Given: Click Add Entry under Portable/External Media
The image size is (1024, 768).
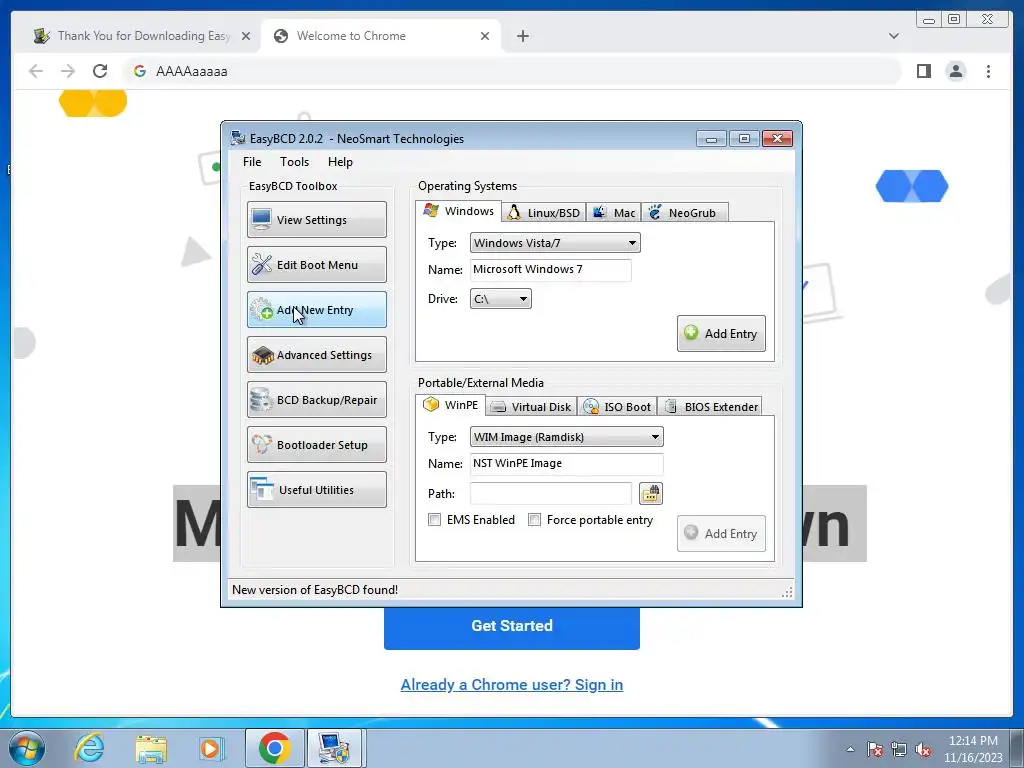Looking at the screenshot, I should 721,534.
